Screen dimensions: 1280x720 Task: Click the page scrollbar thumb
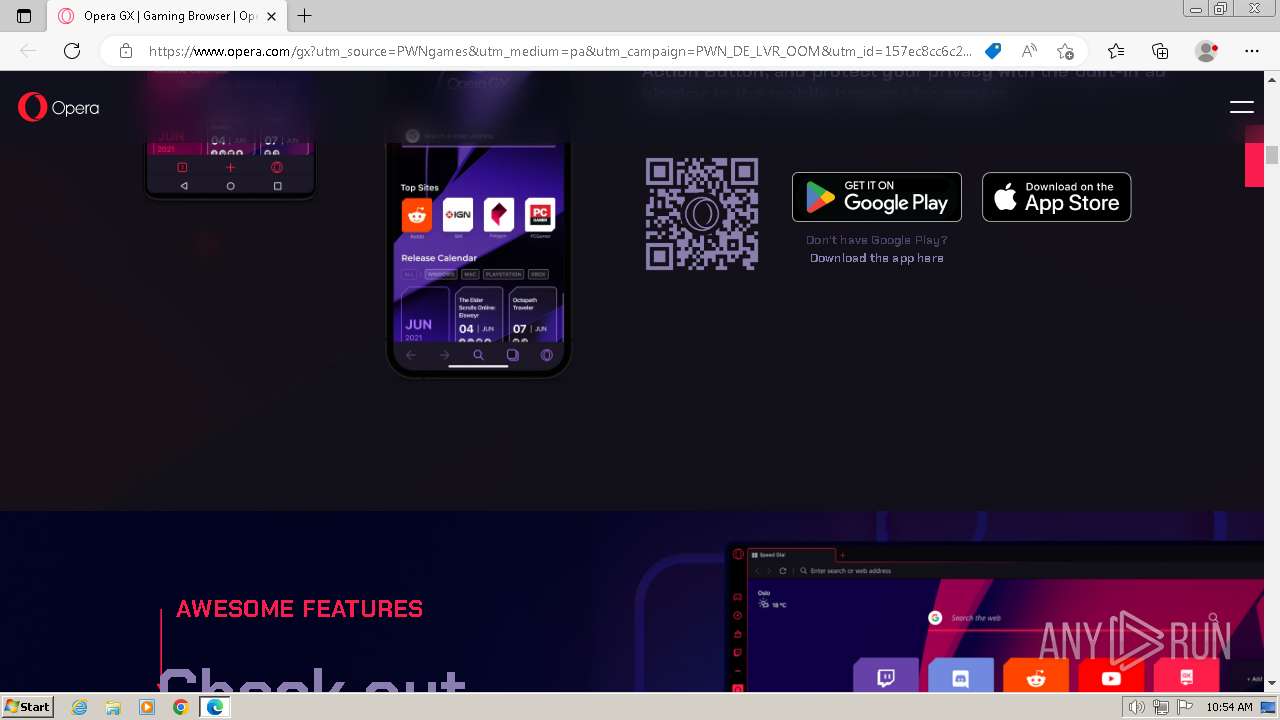1272,155
